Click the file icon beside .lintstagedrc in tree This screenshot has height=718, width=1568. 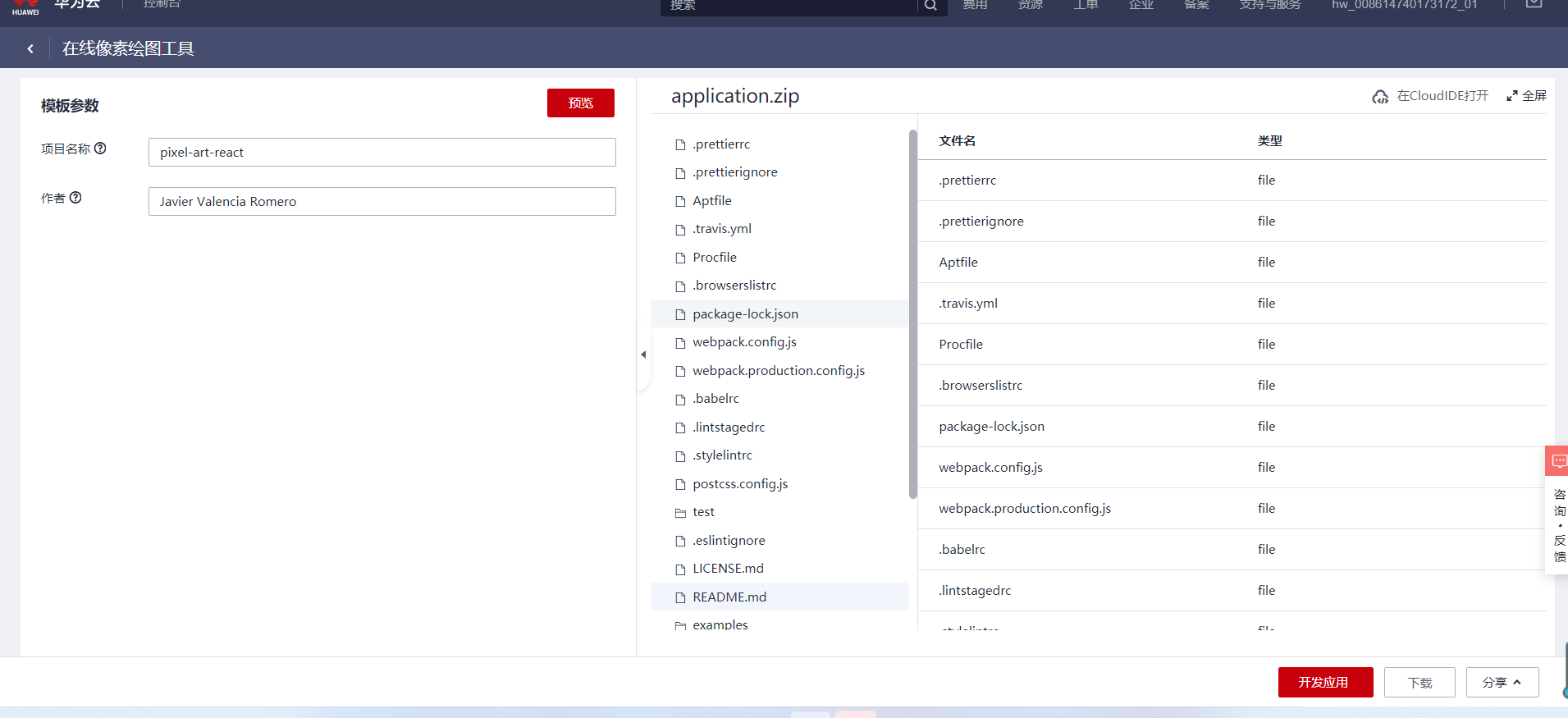pos(680,428)
